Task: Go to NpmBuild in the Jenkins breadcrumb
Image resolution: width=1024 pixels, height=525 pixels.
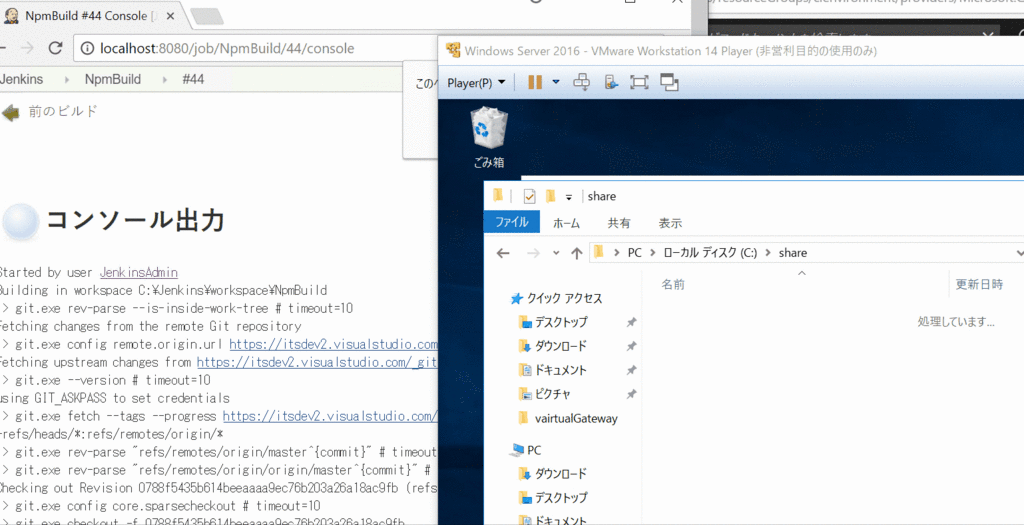Action: 112,80
